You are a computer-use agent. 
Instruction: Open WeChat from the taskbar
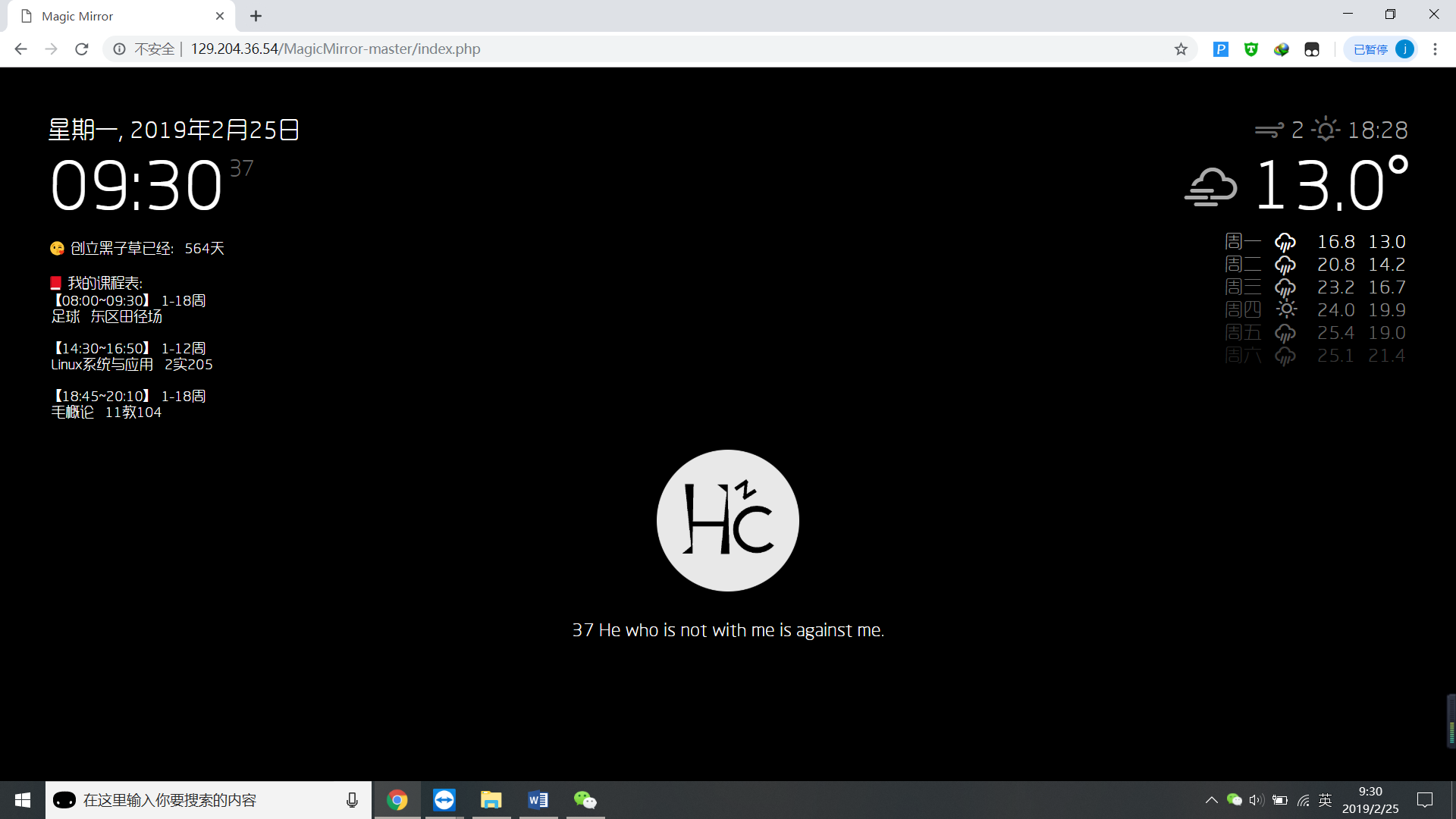tap(585, 800)
